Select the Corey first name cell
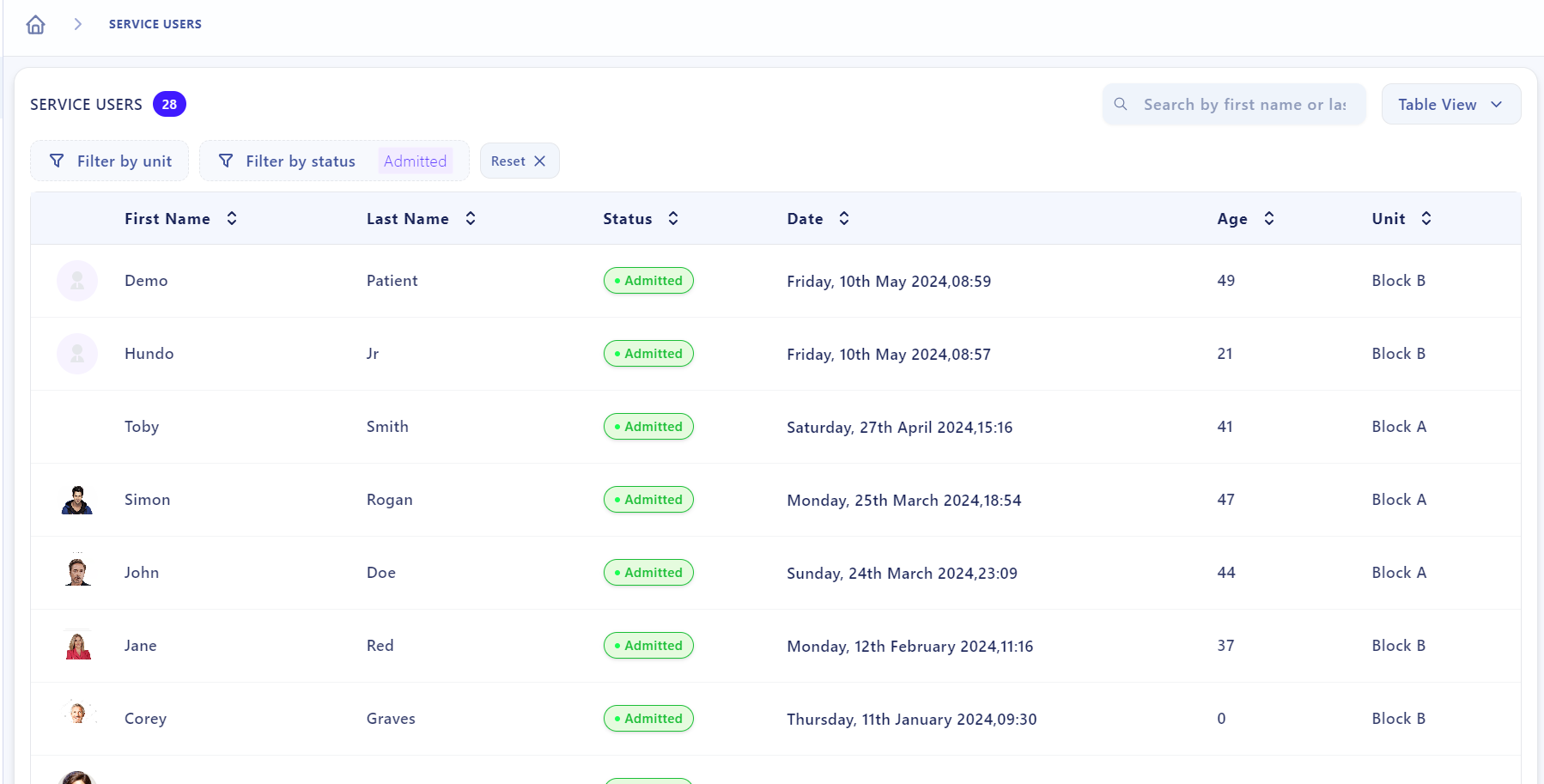This screenshot has height=784, width=1544. click(x=146, y=719)
